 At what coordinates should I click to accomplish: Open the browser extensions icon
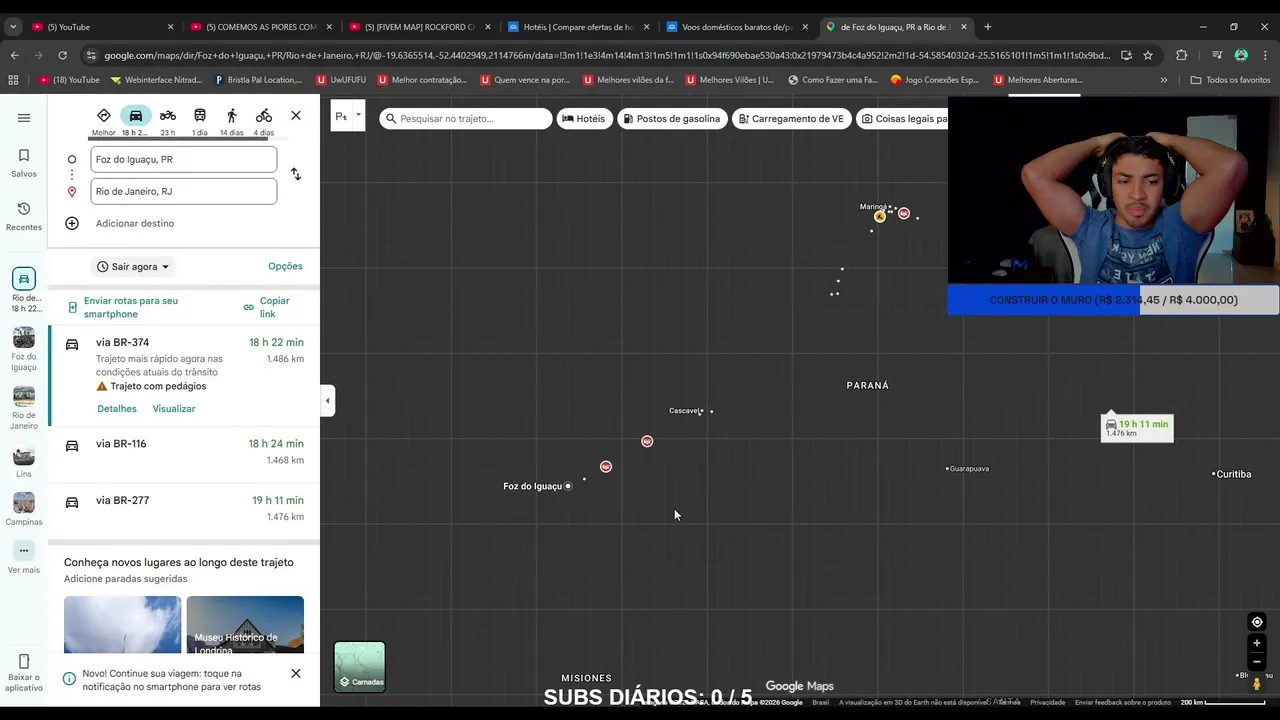(1181, 55)
